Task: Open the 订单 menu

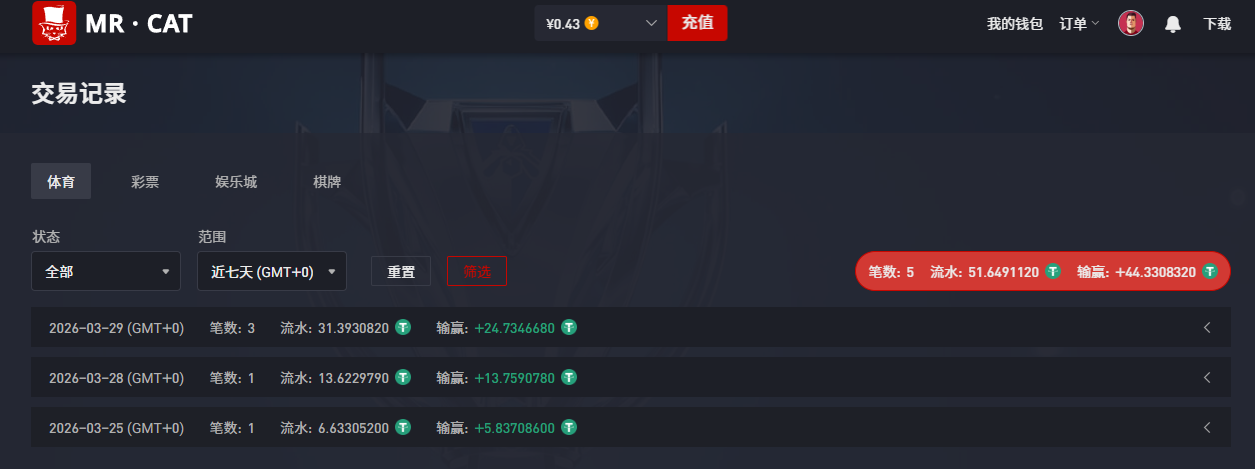Action: 1079,24
